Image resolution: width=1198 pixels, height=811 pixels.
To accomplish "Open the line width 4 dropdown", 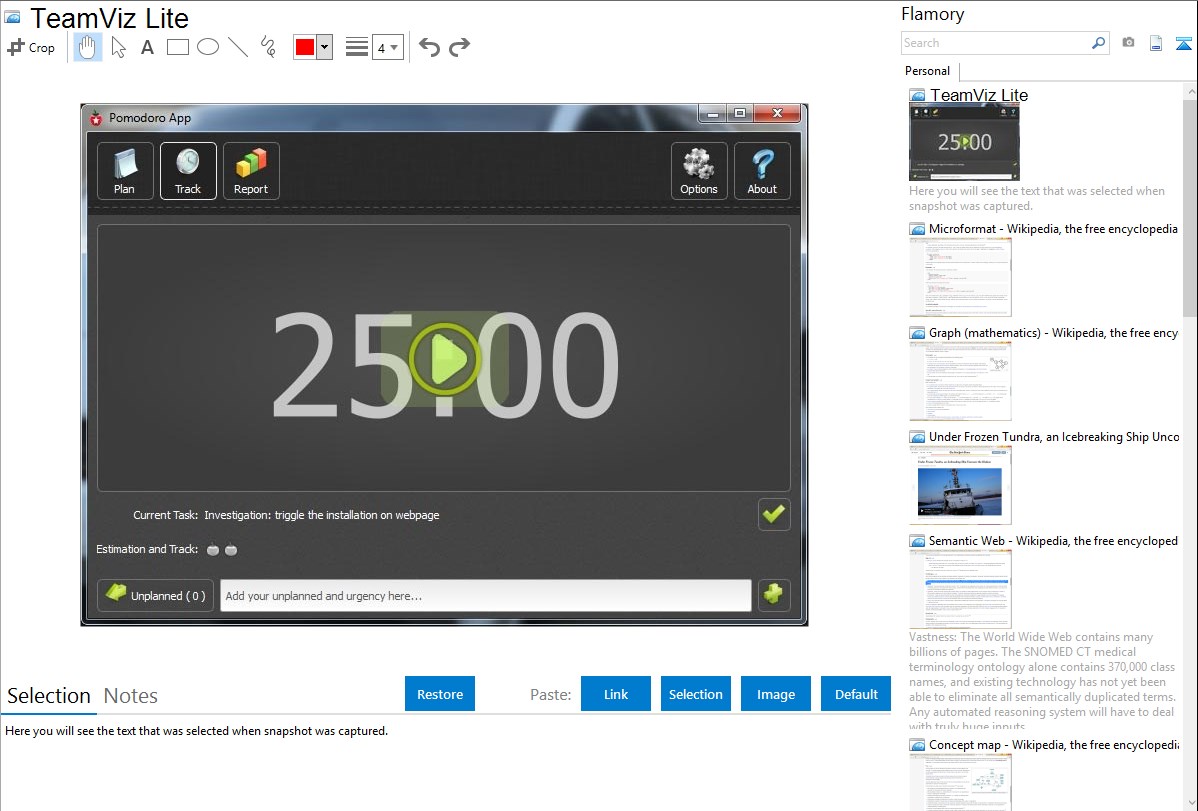I will 387,47.
